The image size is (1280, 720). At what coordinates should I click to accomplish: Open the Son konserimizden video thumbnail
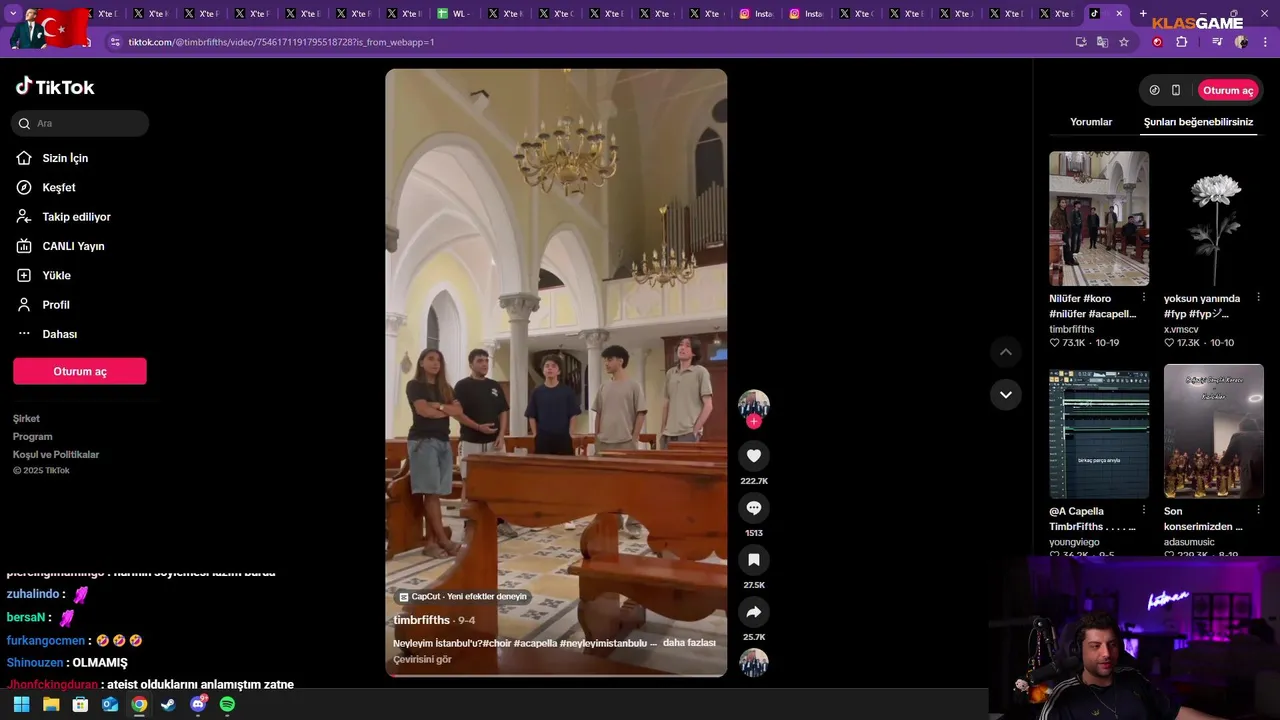(x=1214, y=431)
